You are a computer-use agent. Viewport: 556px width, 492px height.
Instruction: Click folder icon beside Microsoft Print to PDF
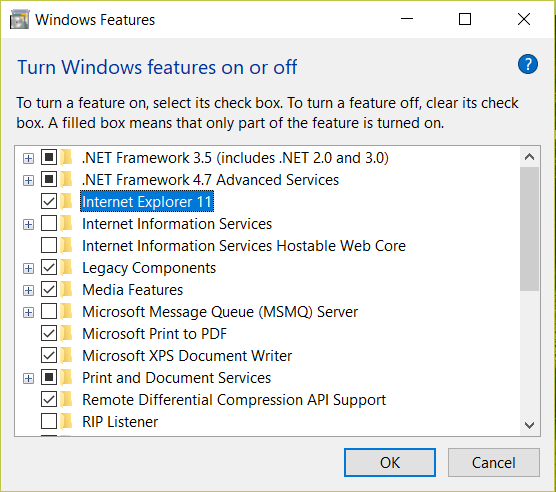pyautogui.click(x=66, y=333)
